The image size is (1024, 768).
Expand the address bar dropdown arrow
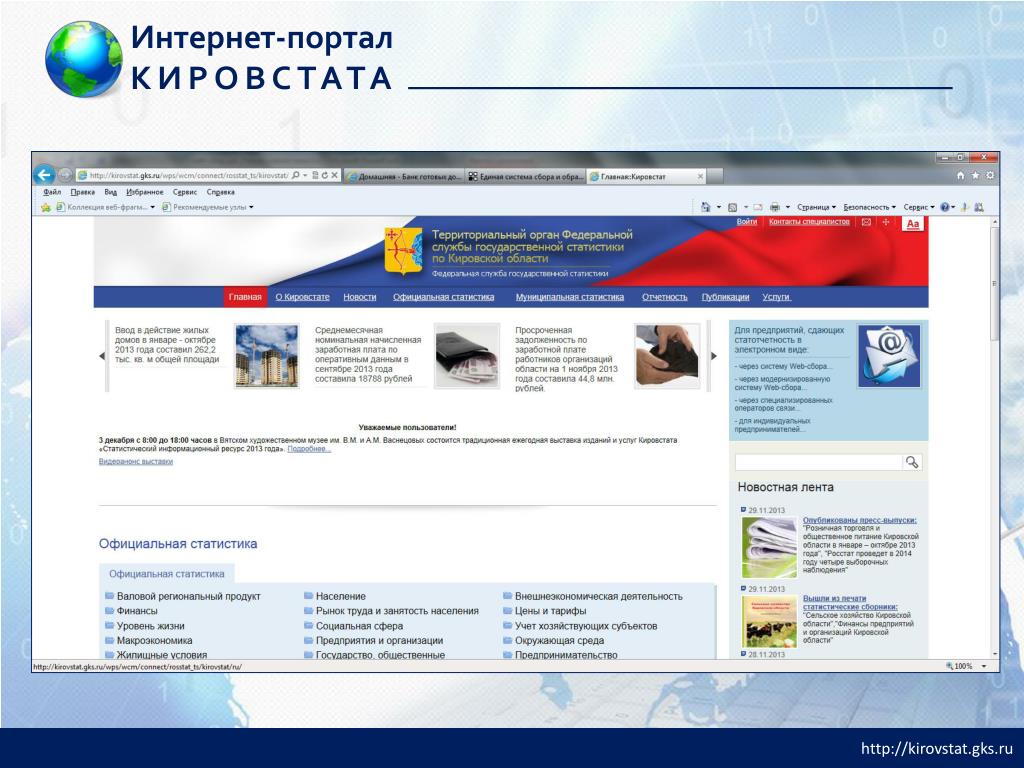tap(305, 175)
